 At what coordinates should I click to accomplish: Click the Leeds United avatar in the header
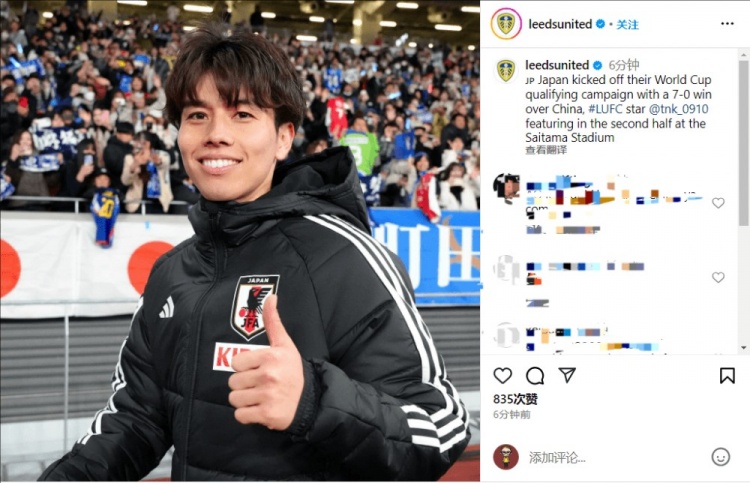(x=506, y=23)
